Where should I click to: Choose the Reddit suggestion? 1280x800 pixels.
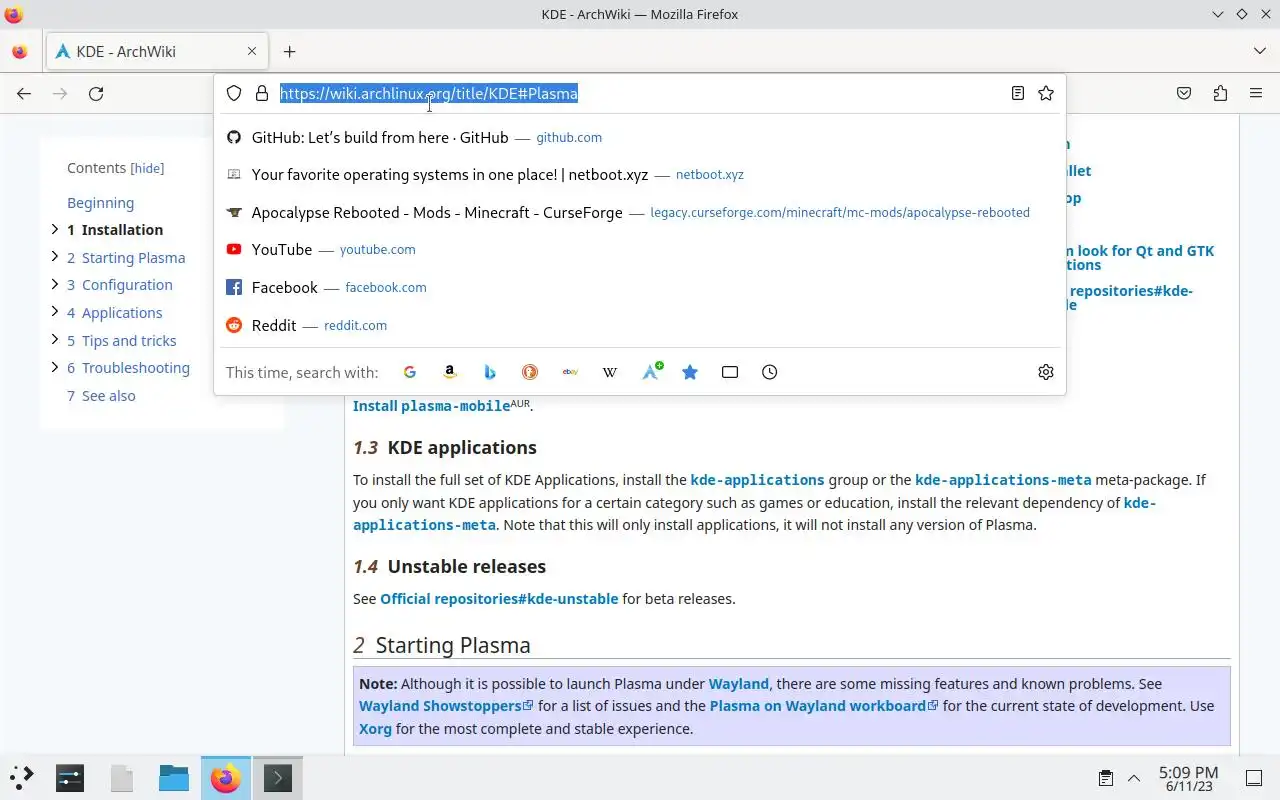640,325
